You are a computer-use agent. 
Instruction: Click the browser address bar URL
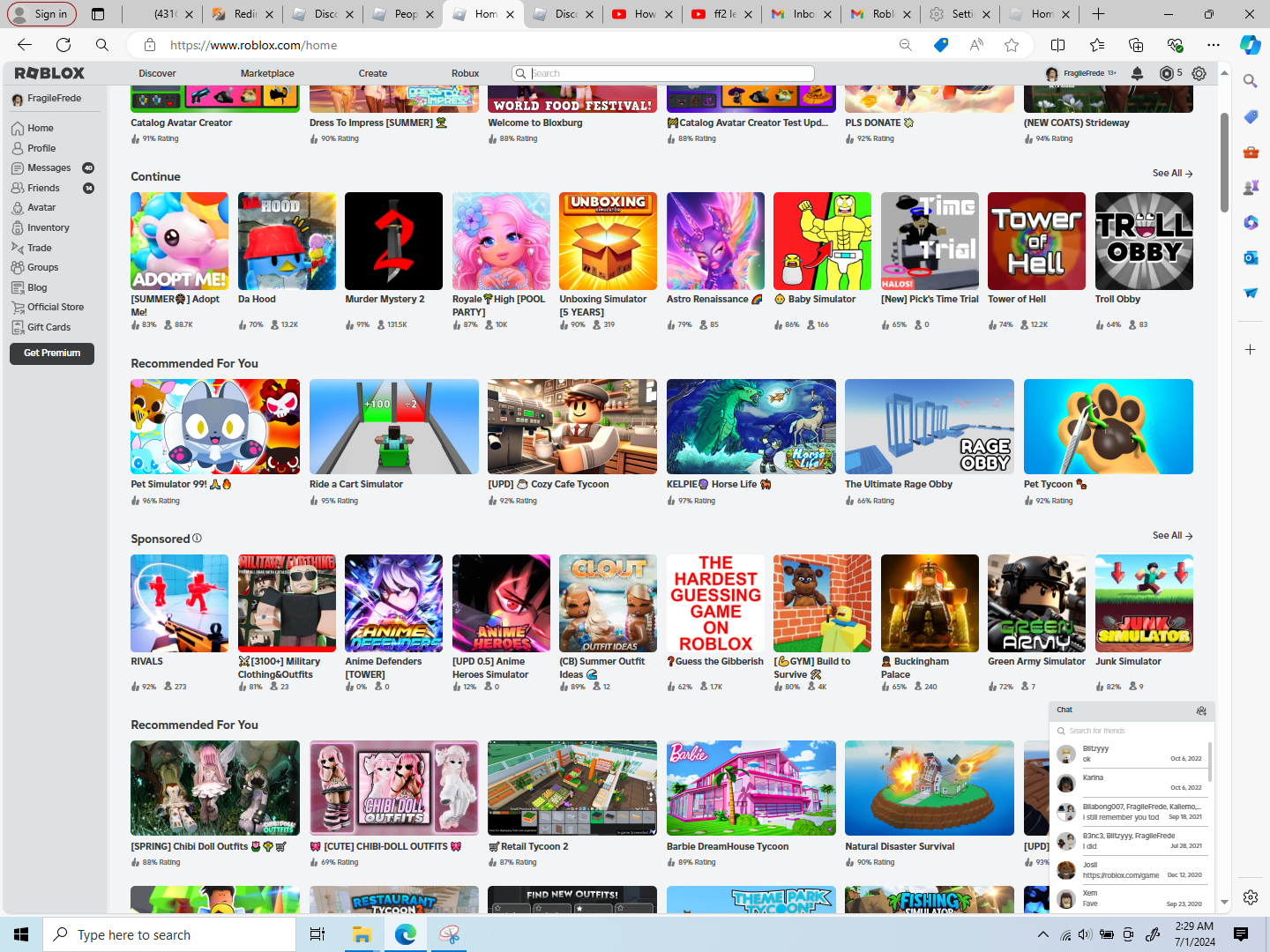point(253,45)
